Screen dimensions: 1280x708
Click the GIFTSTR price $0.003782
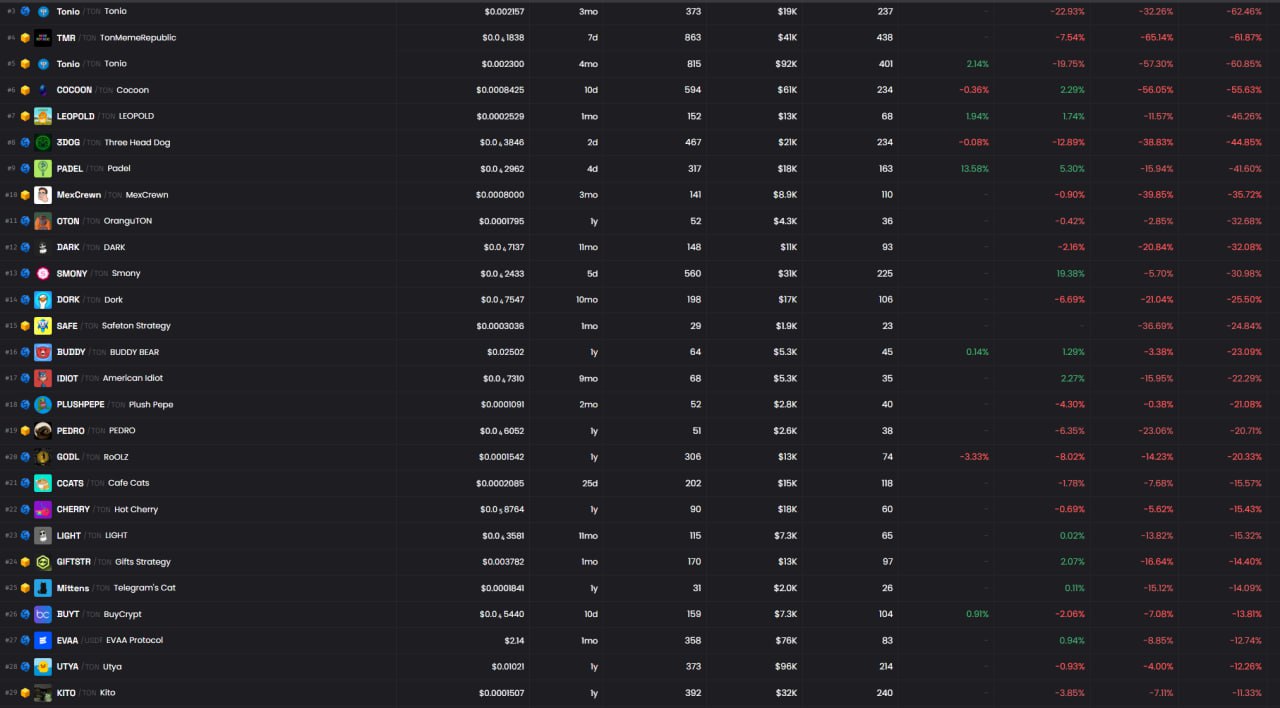coord(503,562)
